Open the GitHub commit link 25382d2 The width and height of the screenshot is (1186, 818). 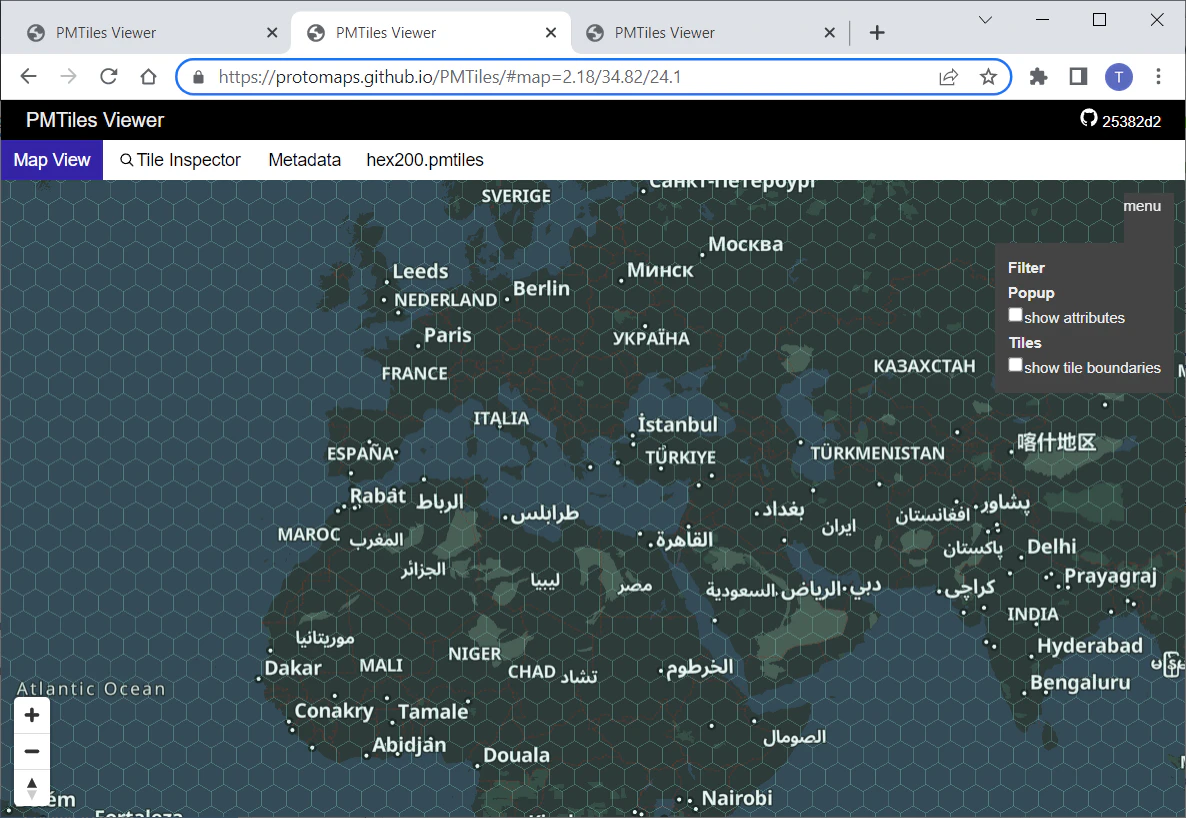(1121, 120)
